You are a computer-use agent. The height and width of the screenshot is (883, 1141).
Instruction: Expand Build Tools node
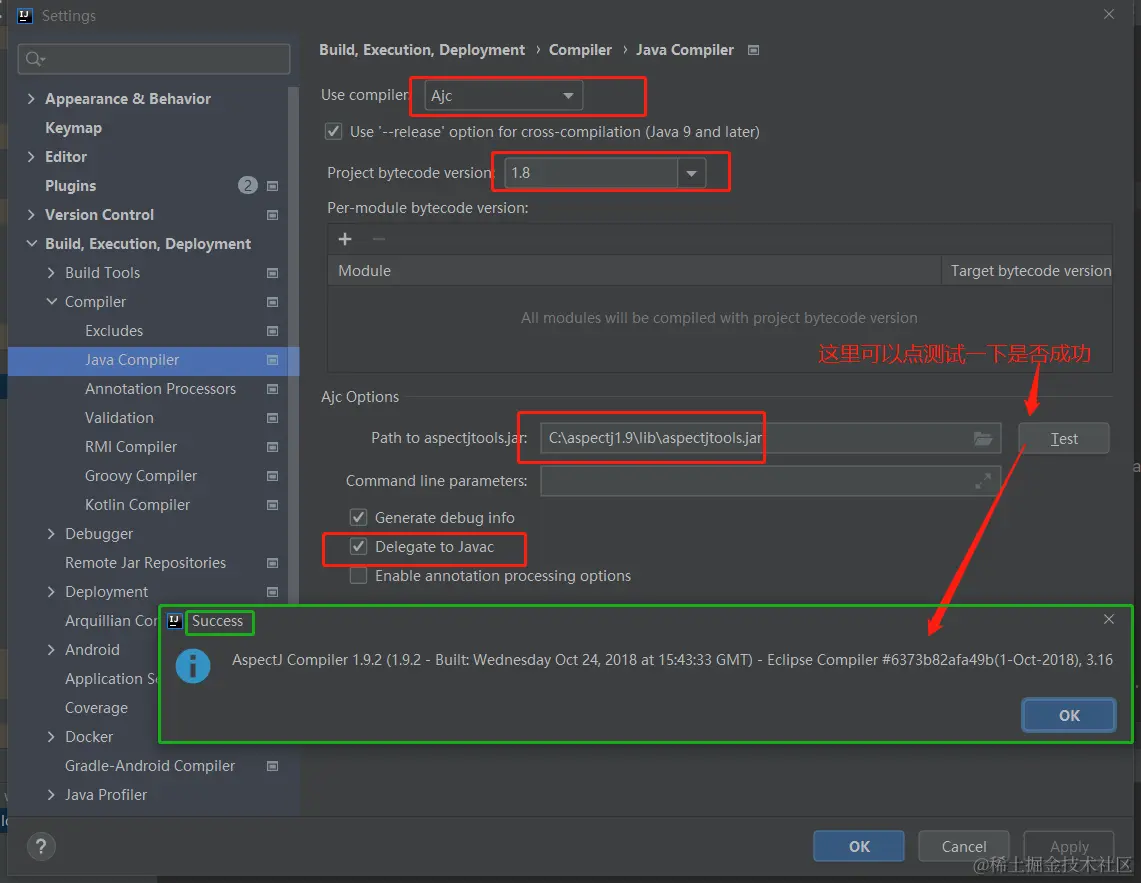click(x=51, y=273)
